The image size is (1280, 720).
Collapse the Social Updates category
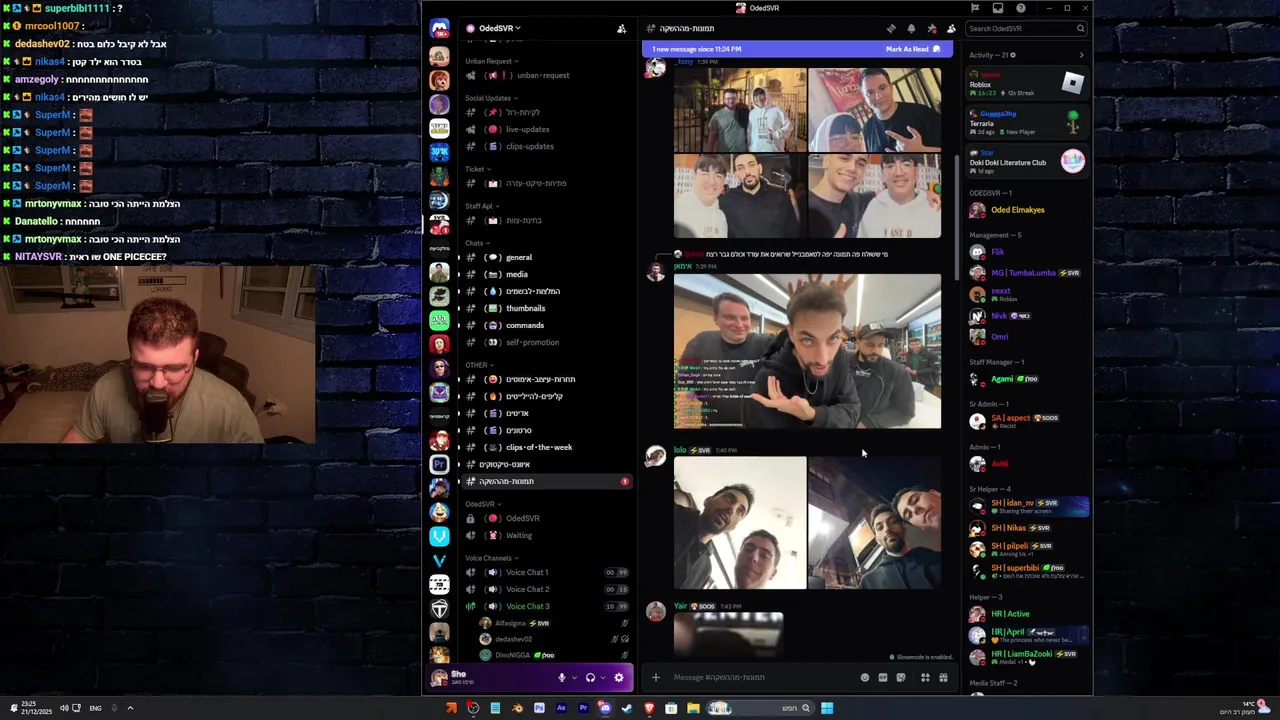tap(490, 98)
